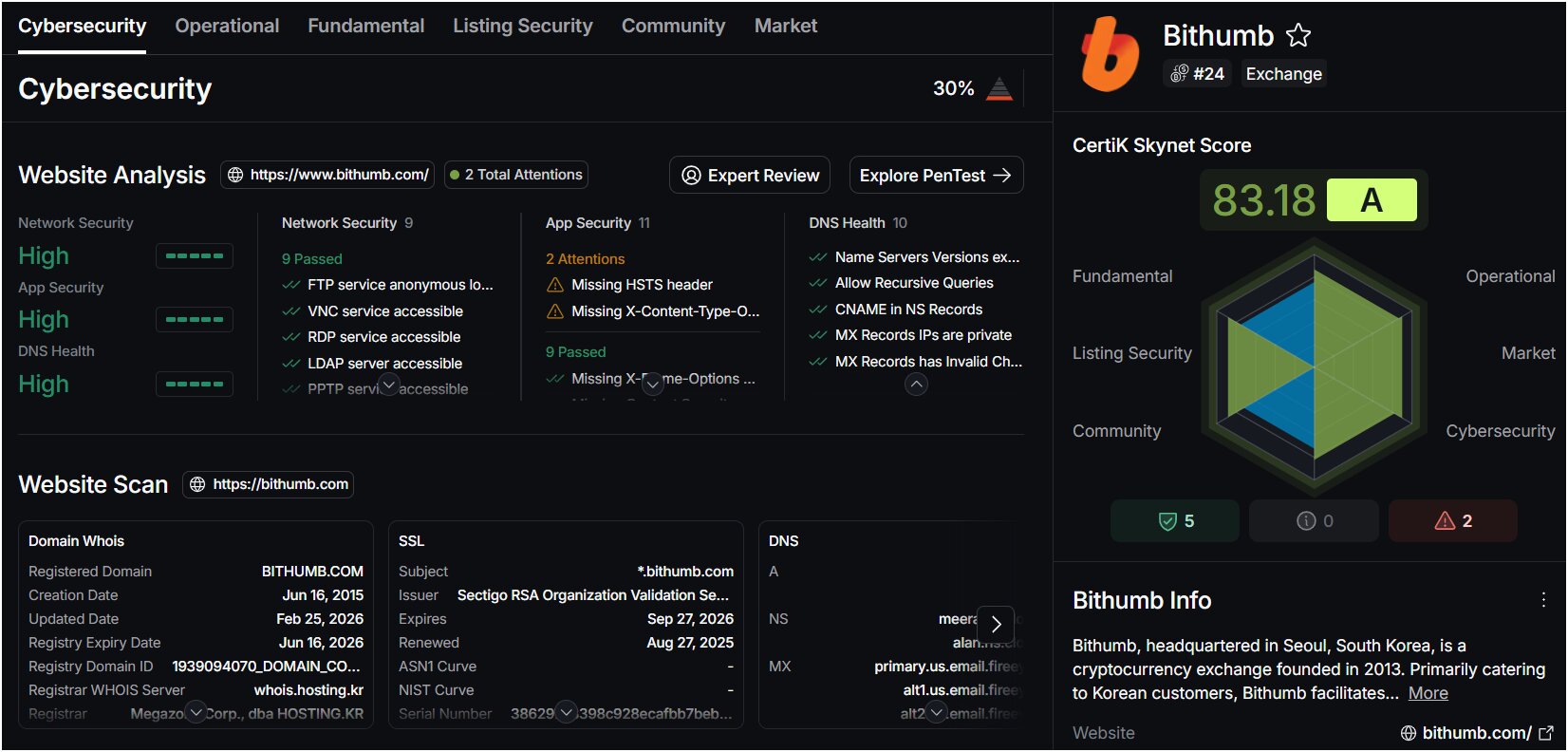The image size is (1568, 752).
Task: Click the Exchange tag
Action: (1283, 74)
